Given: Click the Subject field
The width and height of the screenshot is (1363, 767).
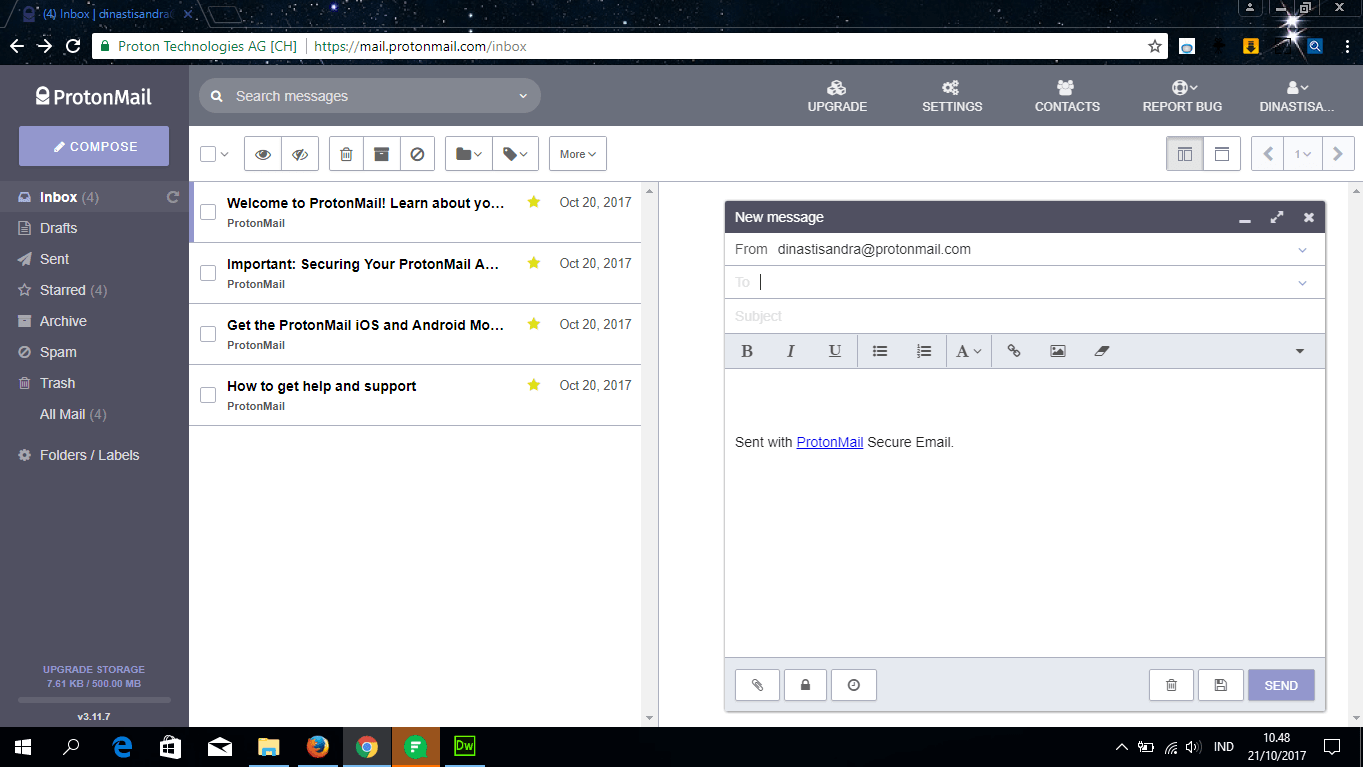Looking at the screenshot, I should coord(1025,316).
